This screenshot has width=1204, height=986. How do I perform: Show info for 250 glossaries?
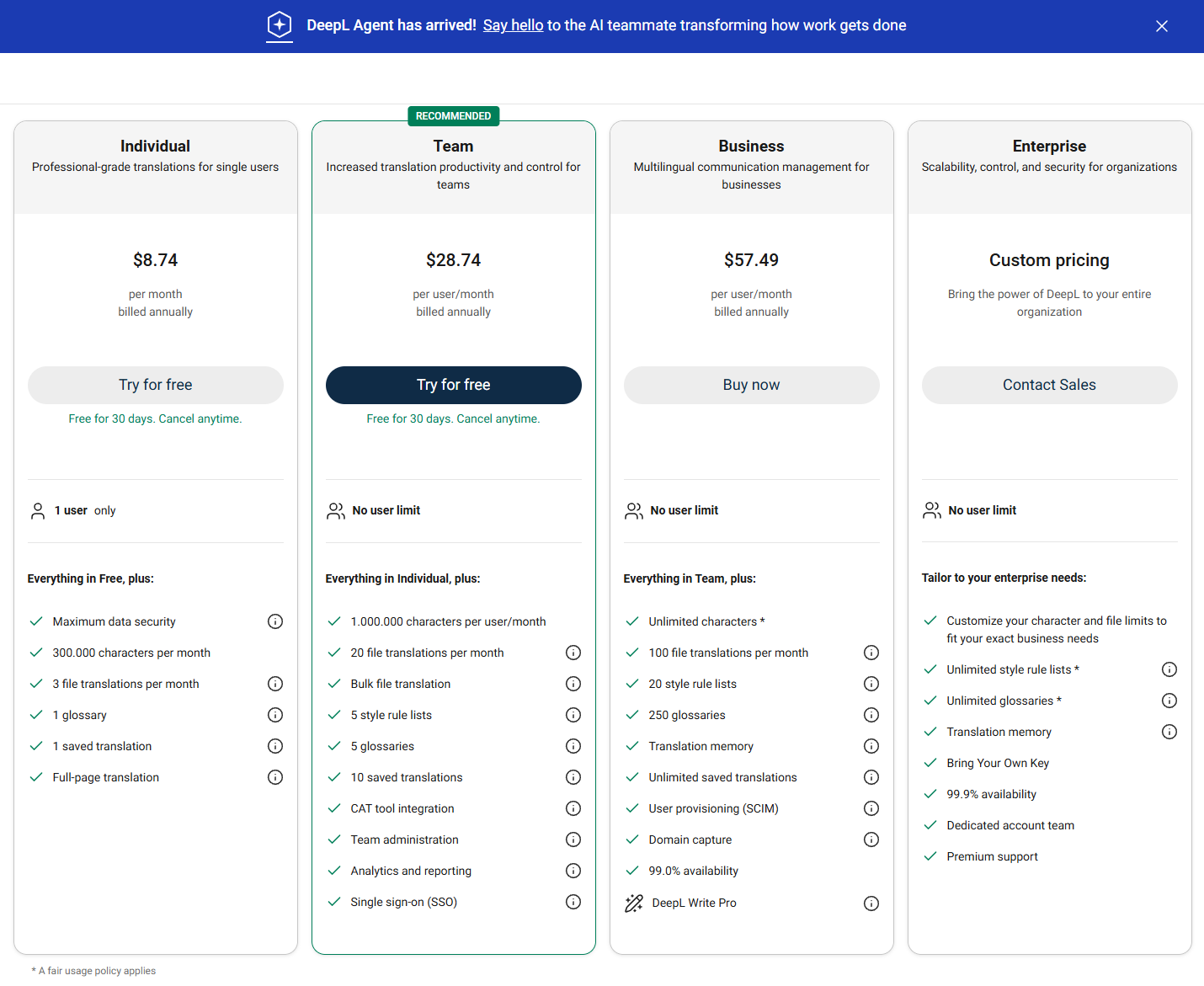click(871, 715)
